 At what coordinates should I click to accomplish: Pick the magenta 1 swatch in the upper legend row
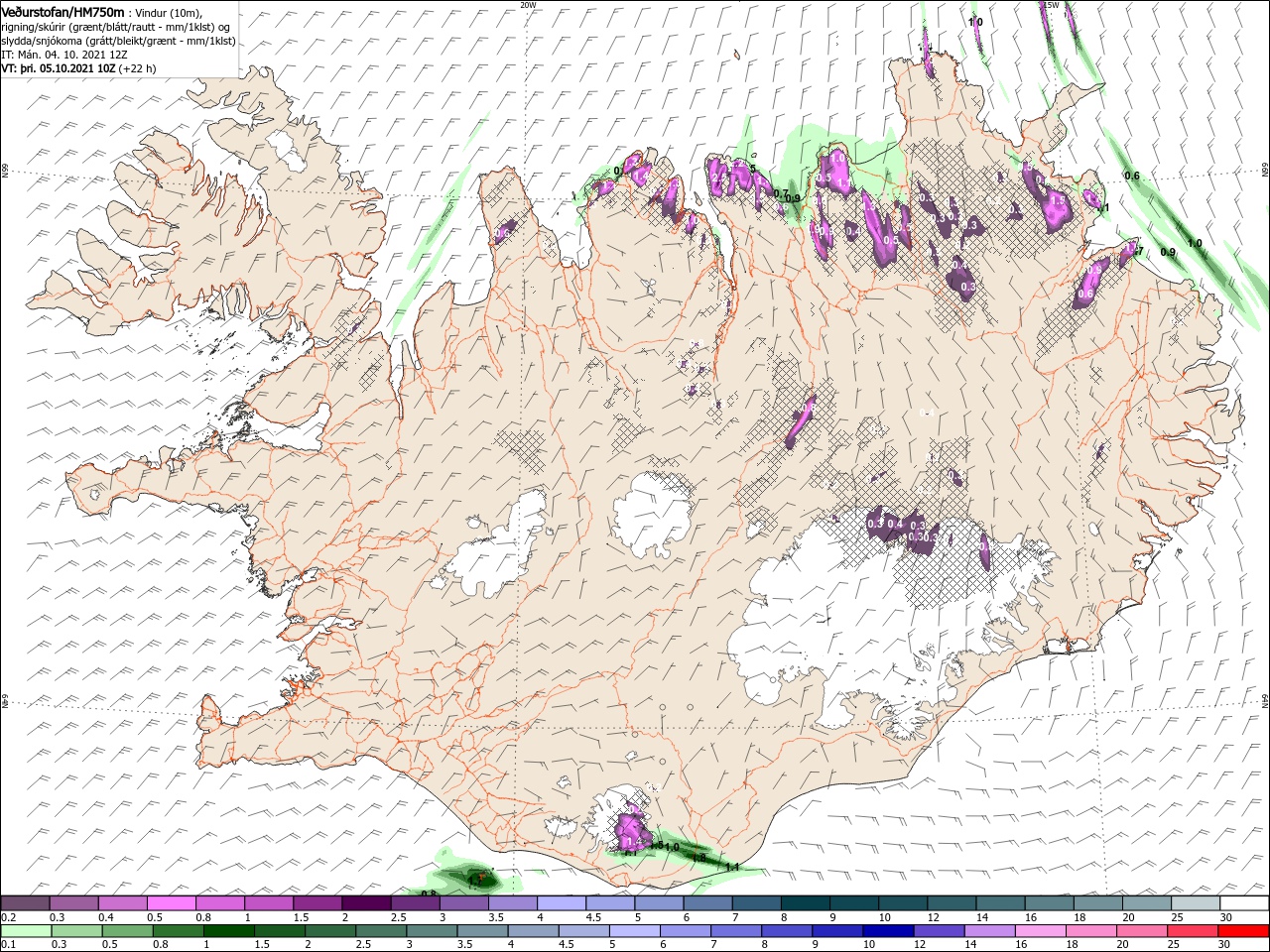pyautogui.click(x=269, y=903)
